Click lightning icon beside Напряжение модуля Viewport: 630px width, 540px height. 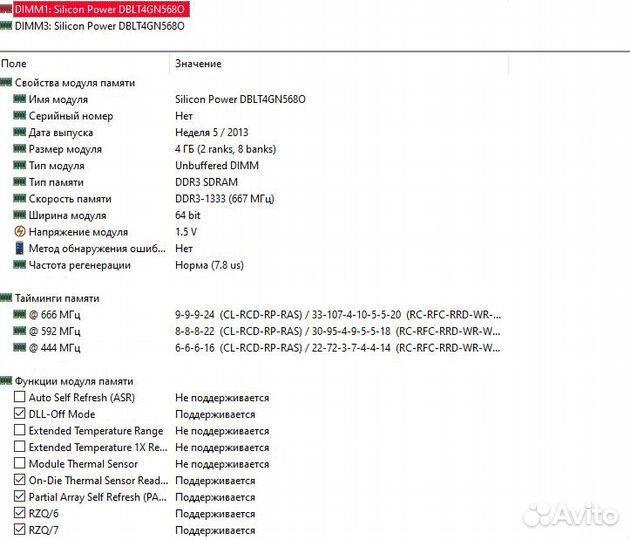19,232
